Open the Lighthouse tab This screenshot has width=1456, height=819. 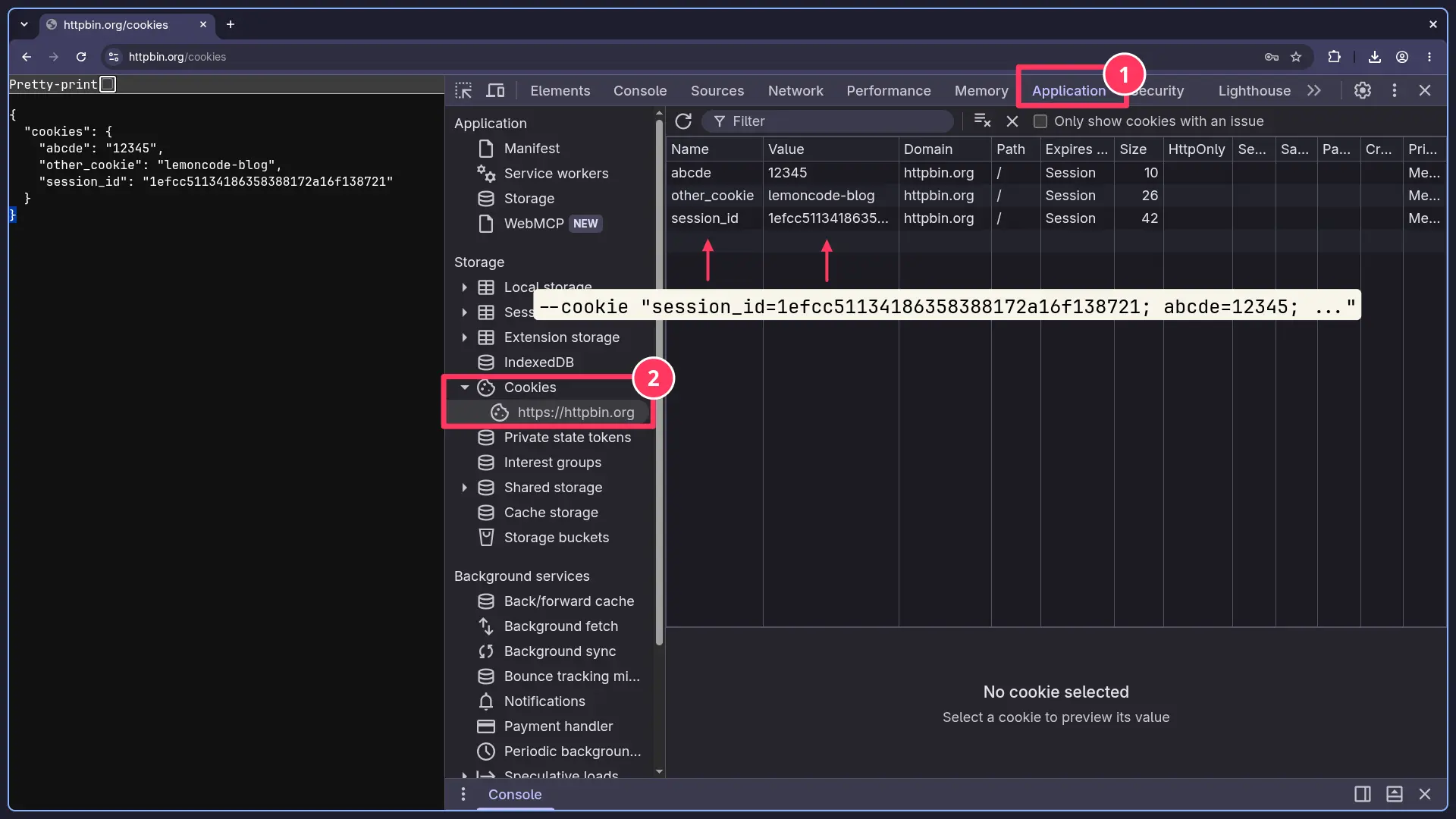point(1254,90)
